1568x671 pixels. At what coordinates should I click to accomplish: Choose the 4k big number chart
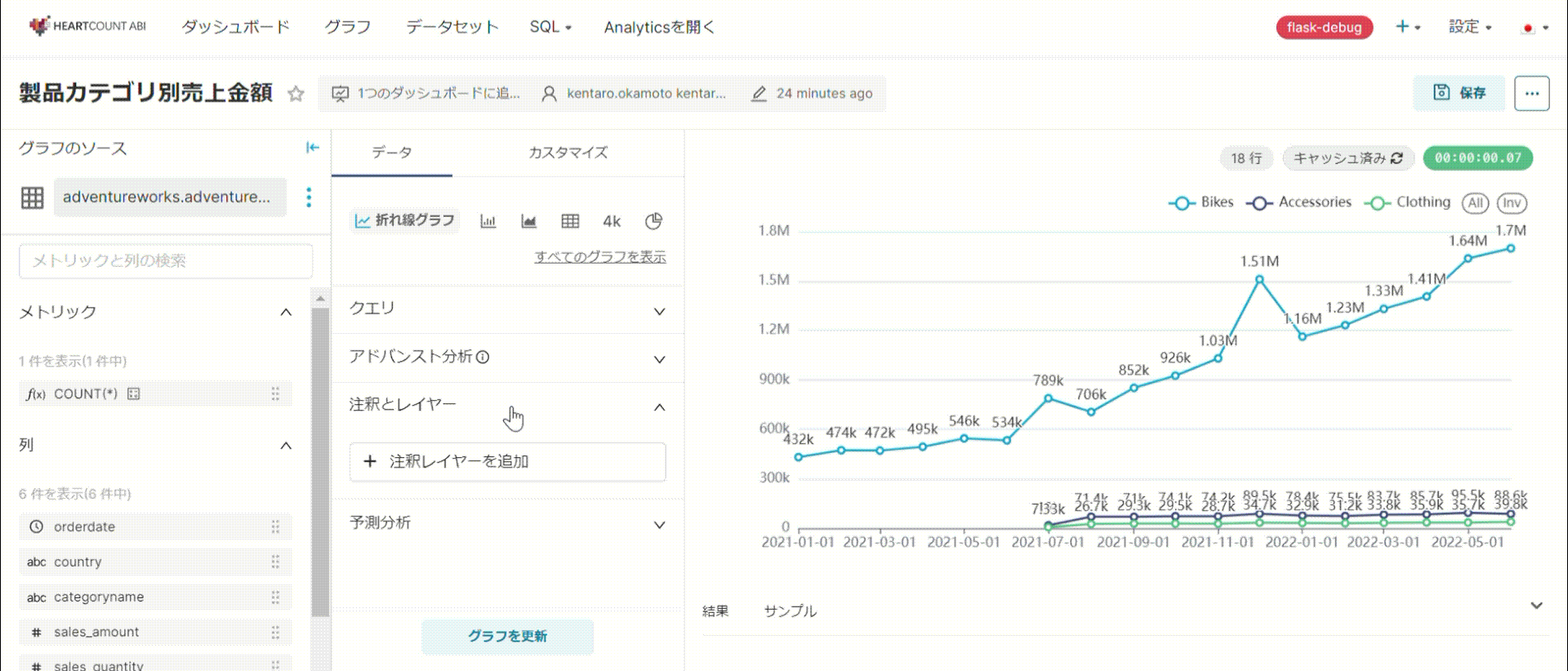pyautogui.click(x=612, y=221)
